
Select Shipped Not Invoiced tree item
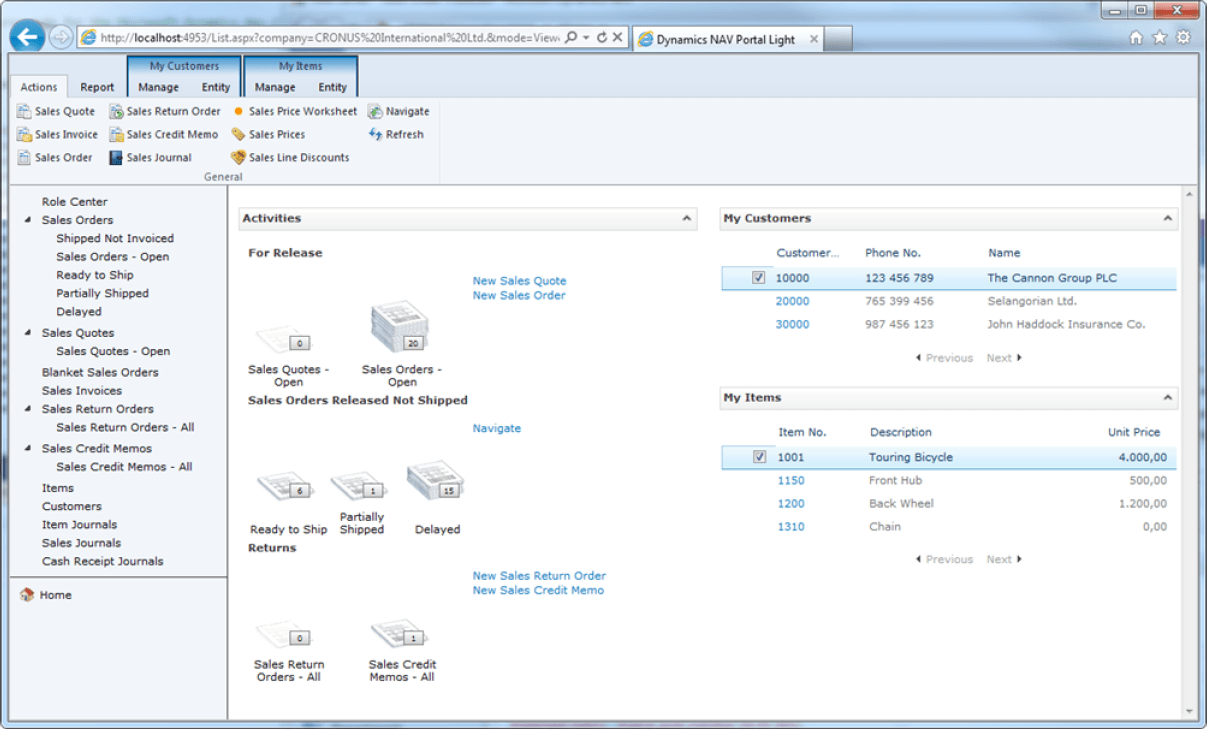pos(115,239)
